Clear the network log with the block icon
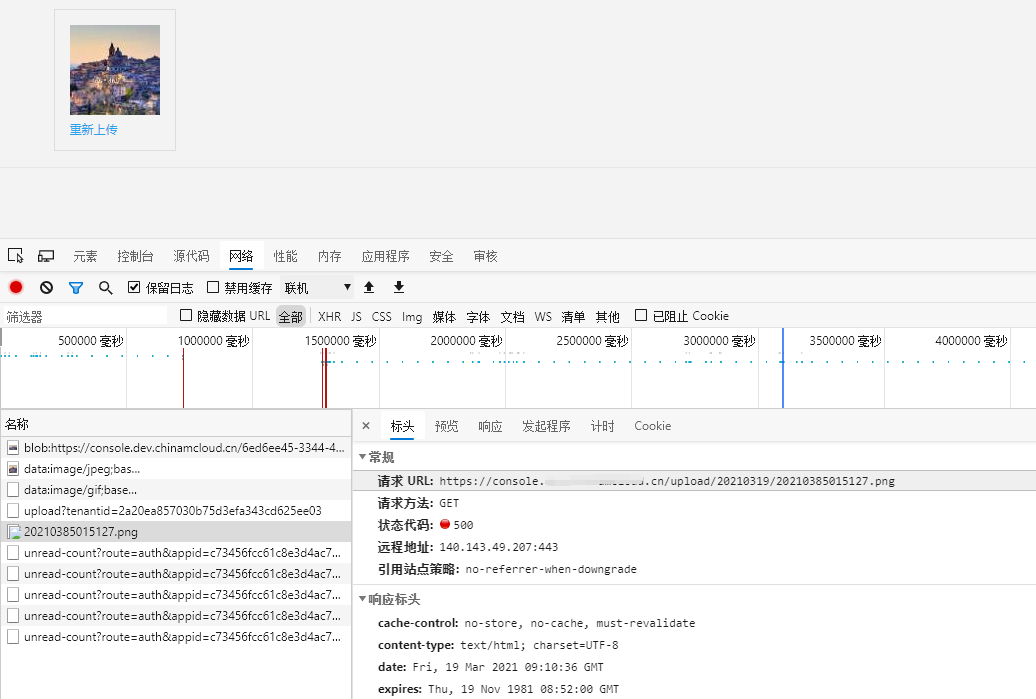 (x=46, y=288)
